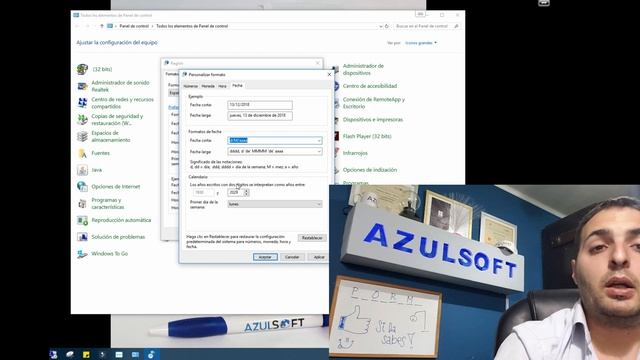Open the Copias de seguridad y restauración icon
Viewport: 640px width, 360px height.
coord(82,120)
